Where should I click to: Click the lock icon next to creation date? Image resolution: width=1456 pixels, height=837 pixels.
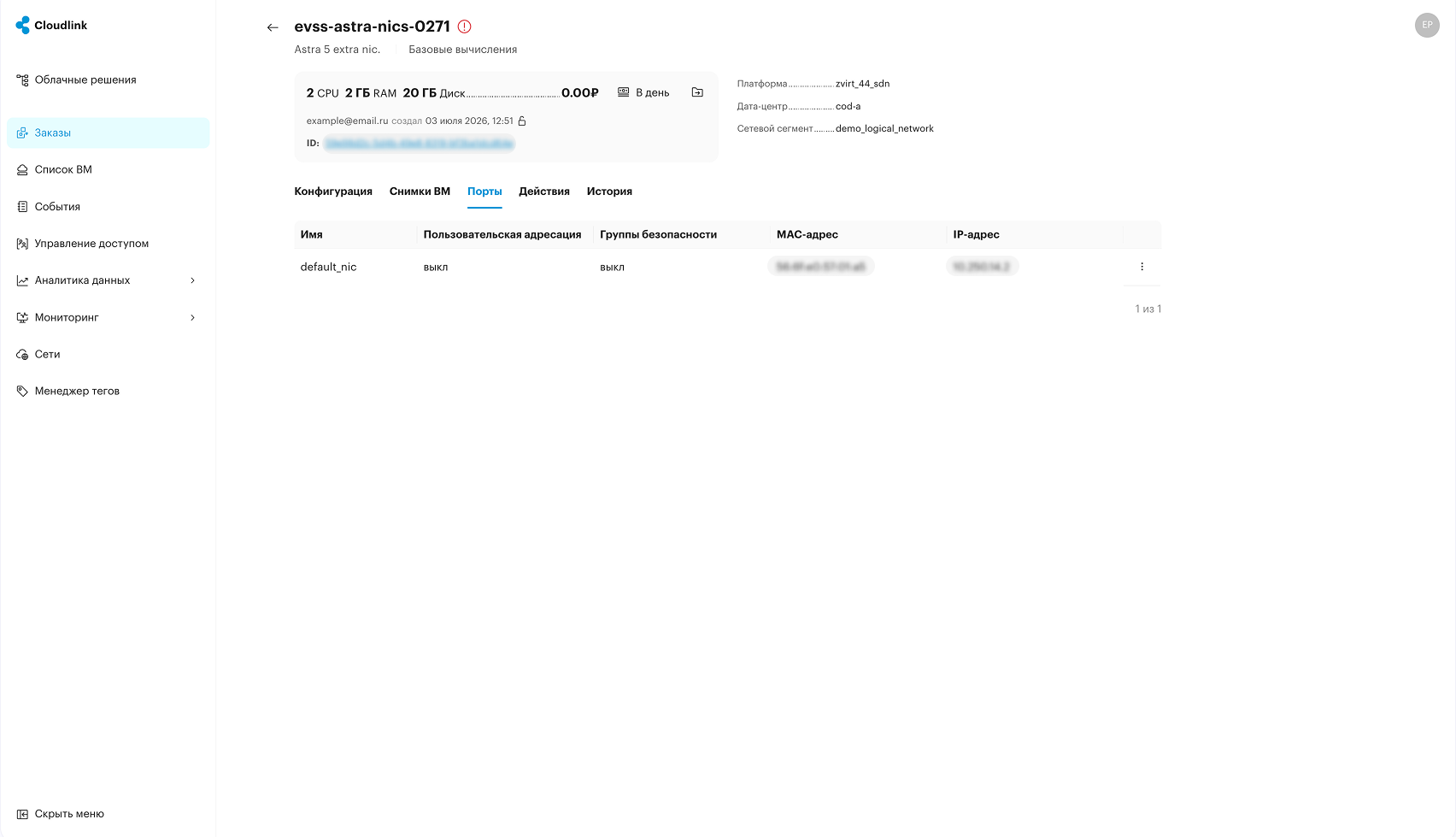pyautogui.click(x=522, y=121)
